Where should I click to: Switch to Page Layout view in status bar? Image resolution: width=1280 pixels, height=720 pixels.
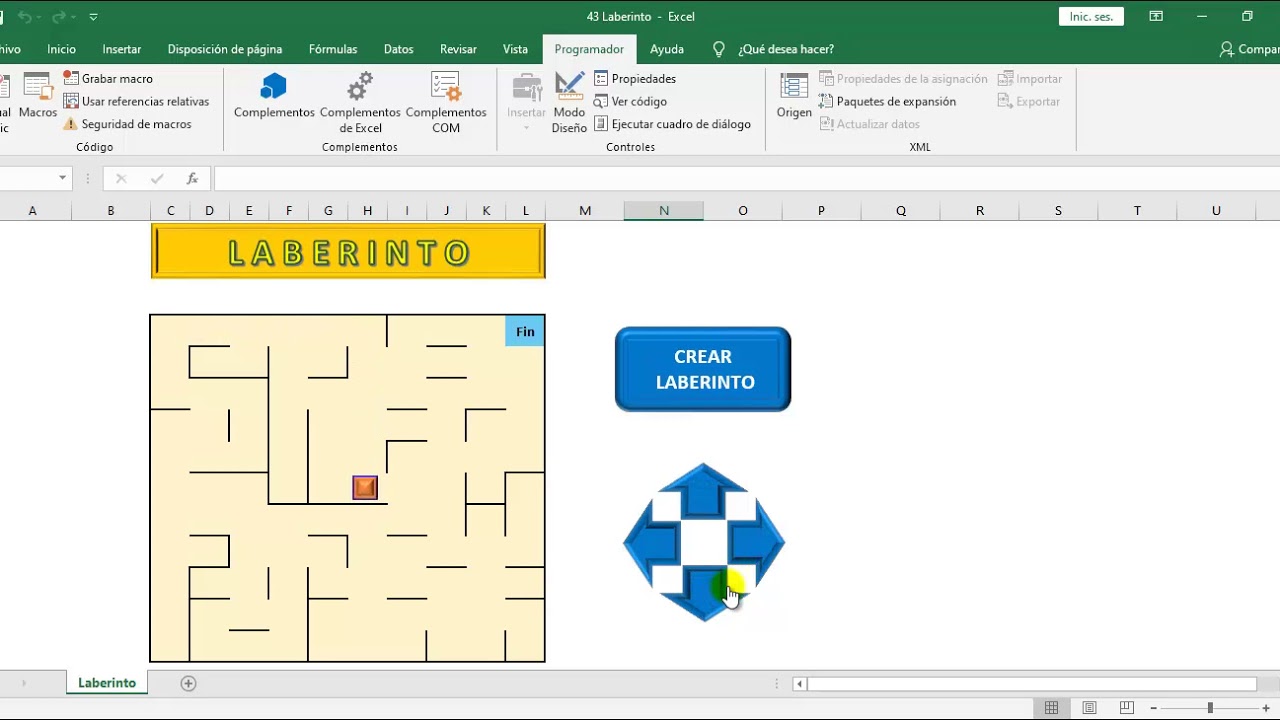click(1090, 708)
